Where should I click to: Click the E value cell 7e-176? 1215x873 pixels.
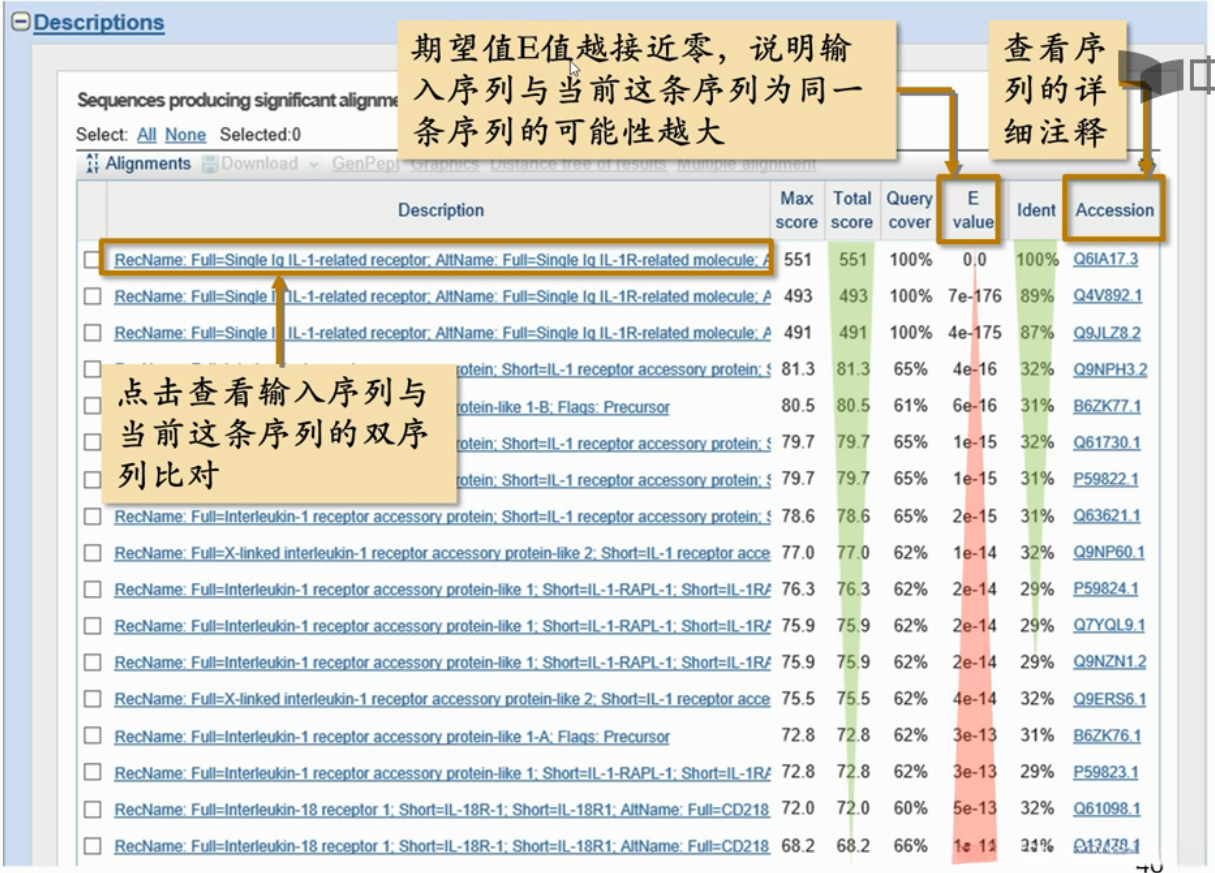(974, 297)
